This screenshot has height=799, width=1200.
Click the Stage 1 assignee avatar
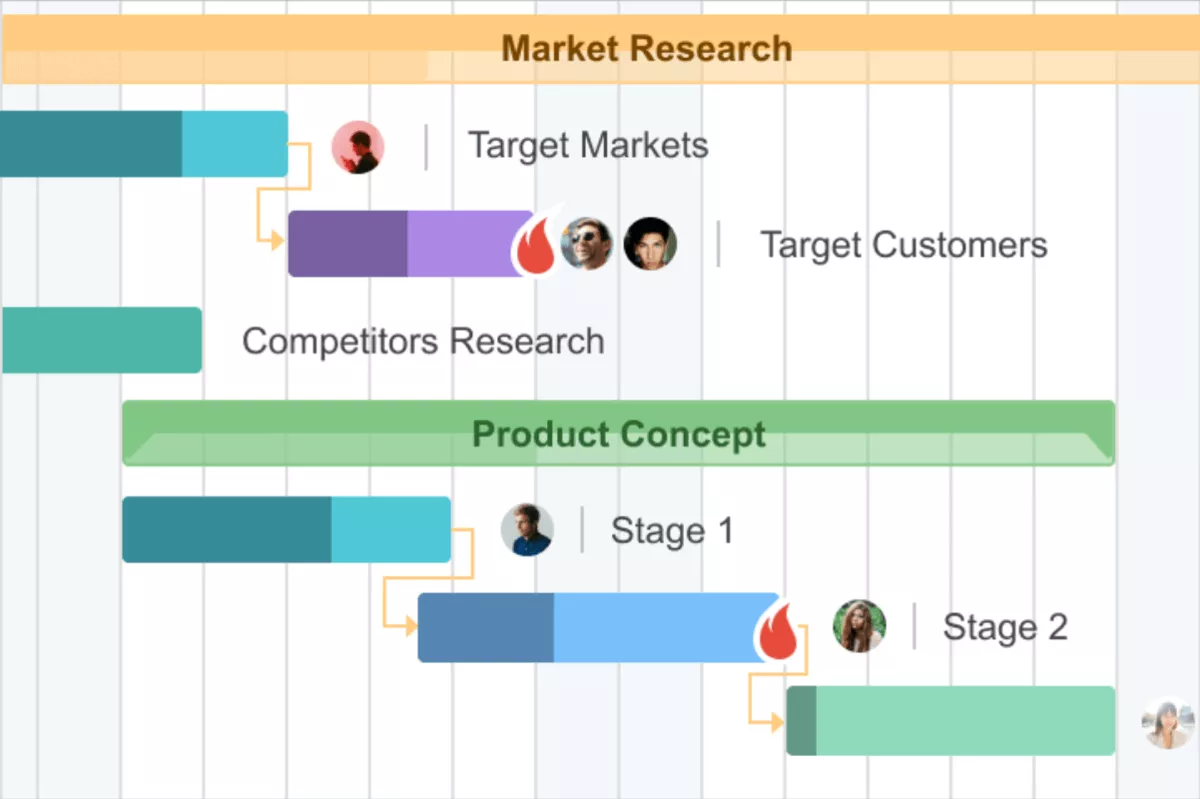[x=527, y=530]
